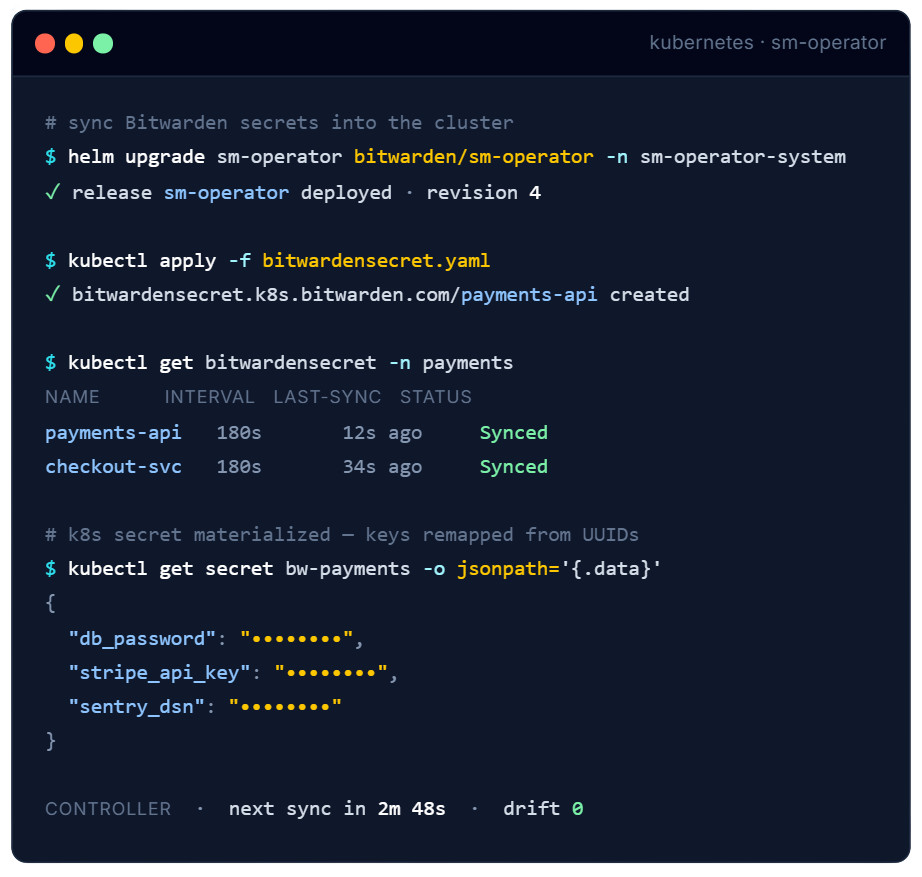
Task: Click the 'bw-payments' secret name
Action: pyautogui.click(x=348, y=569)
